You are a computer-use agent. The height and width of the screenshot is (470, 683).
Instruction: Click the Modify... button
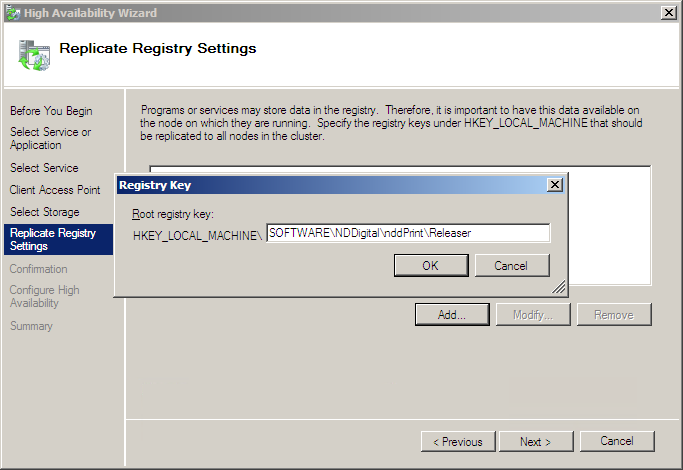533,315
